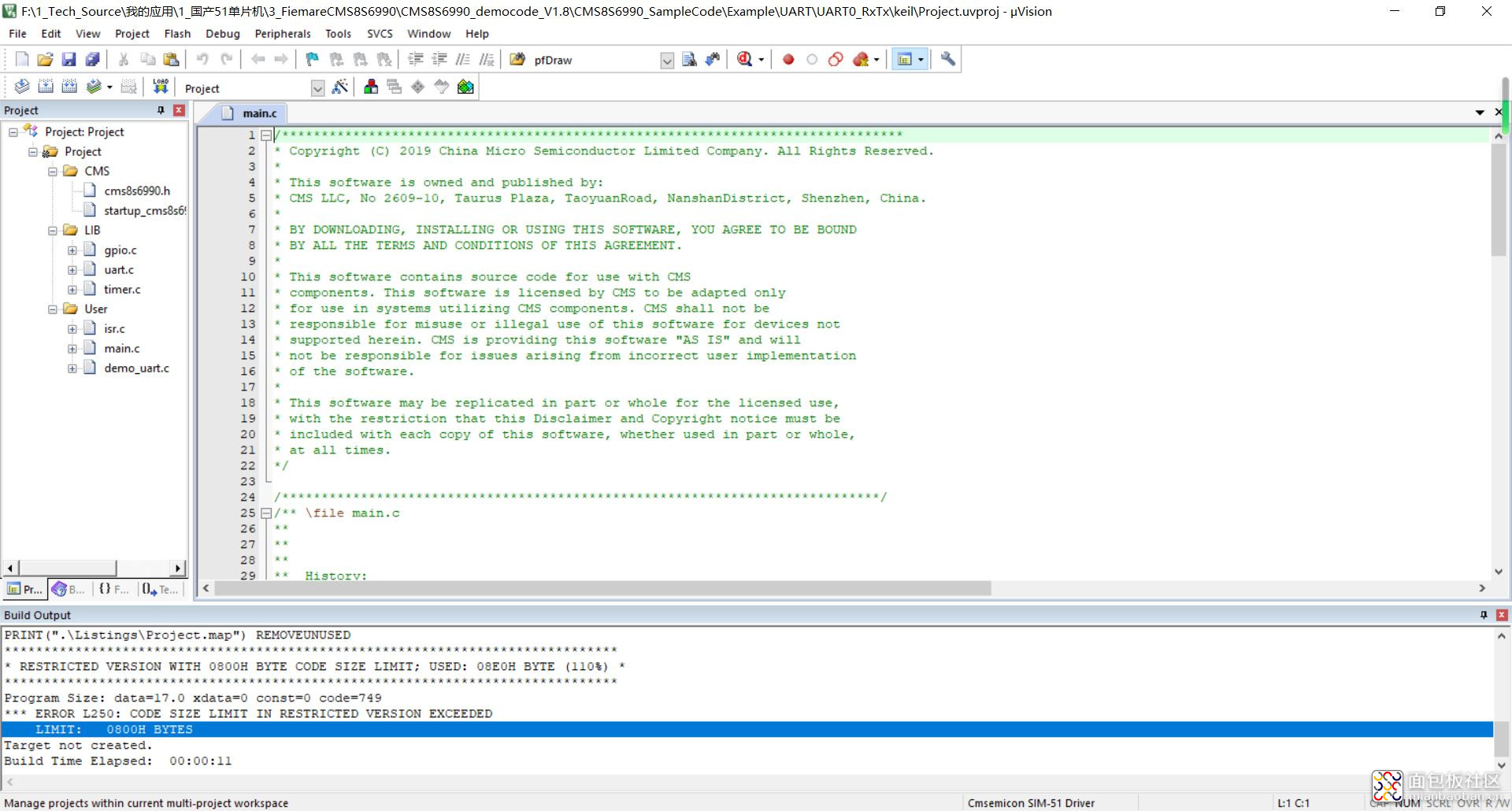Open Pack Installer icon
The image size is (1512, 811).
click(465, 87)
